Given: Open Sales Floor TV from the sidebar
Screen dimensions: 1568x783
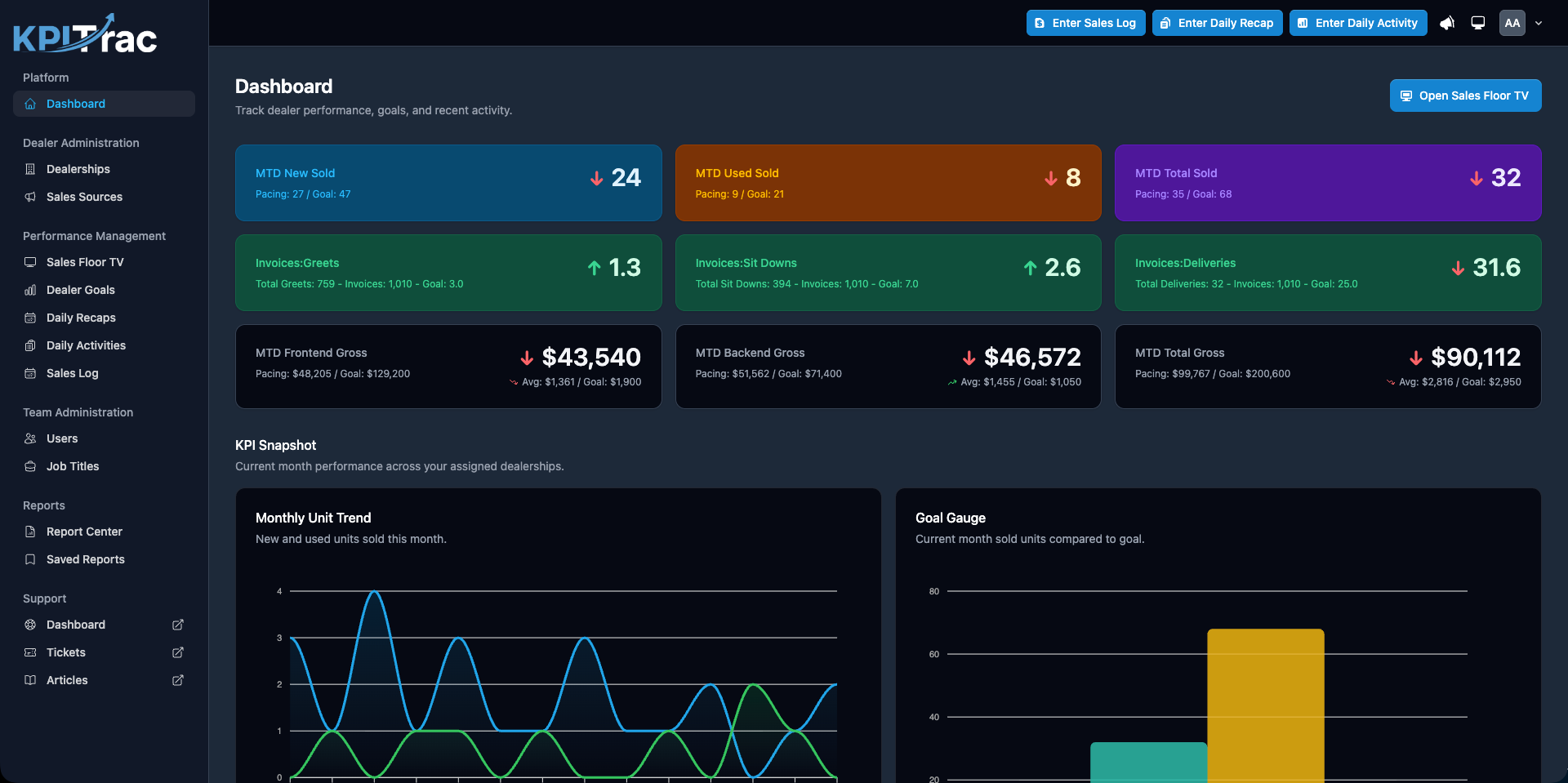Looking at the screenshot, I should point(104,262).
